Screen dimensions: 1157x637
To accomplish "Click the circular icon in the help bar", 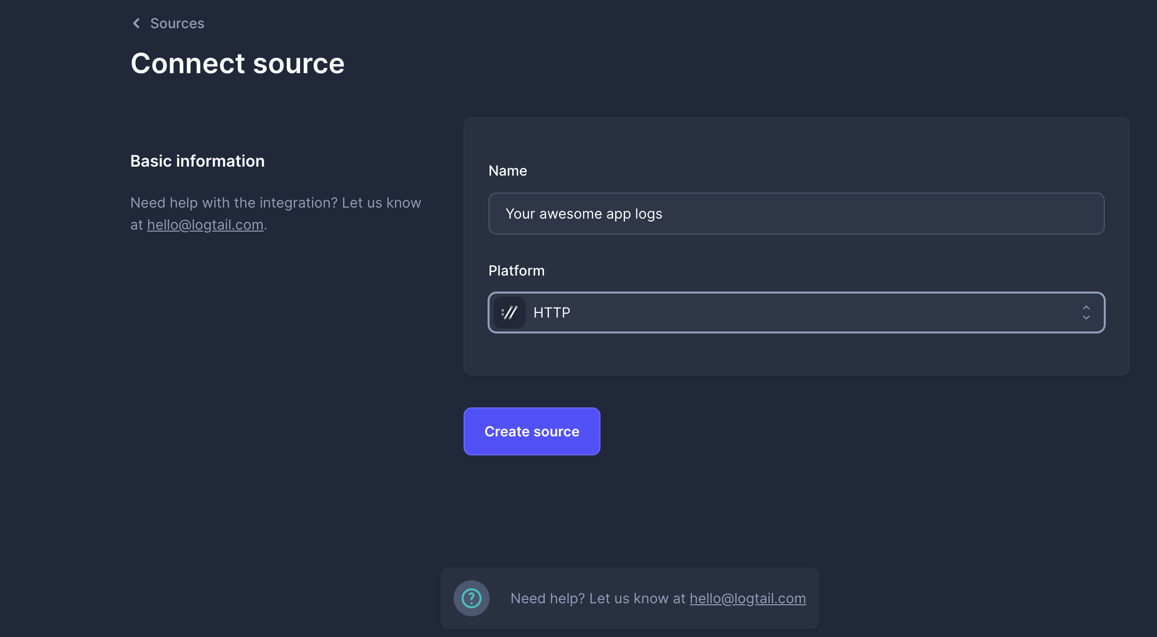I will (x=471, y=597).
